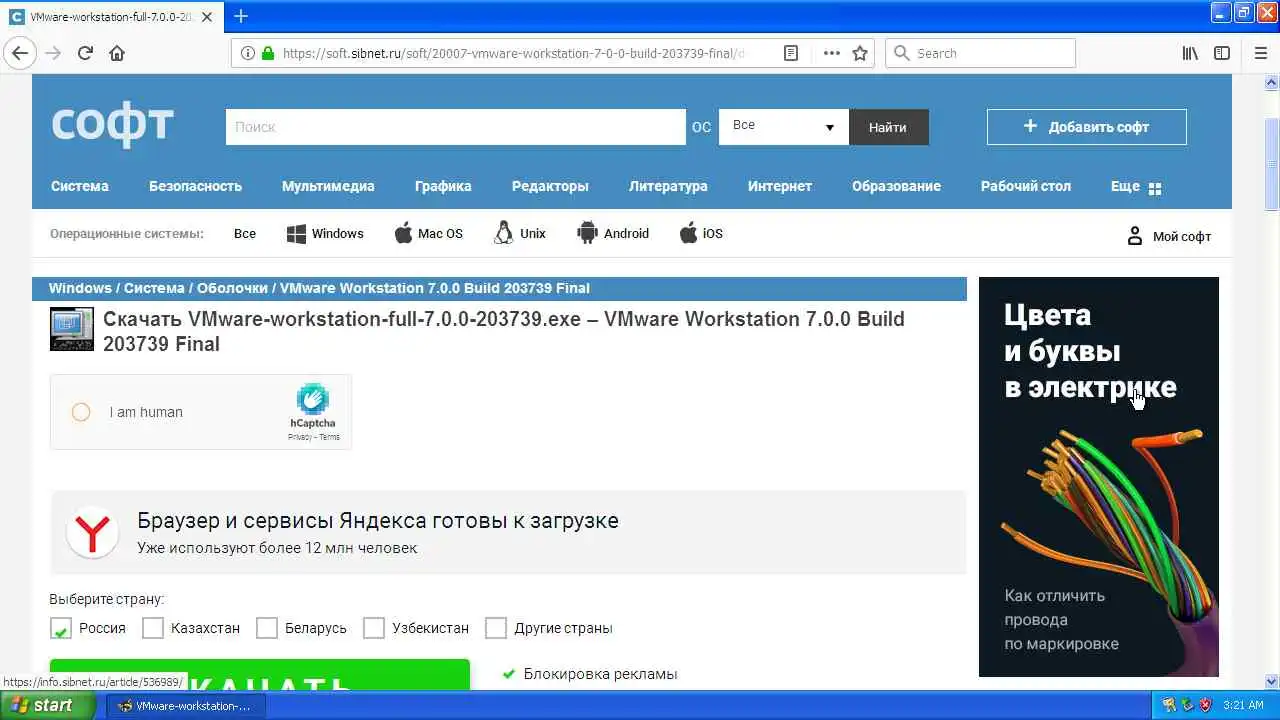
Task: Click the iOS apple icon
Action: pos(688,234)
